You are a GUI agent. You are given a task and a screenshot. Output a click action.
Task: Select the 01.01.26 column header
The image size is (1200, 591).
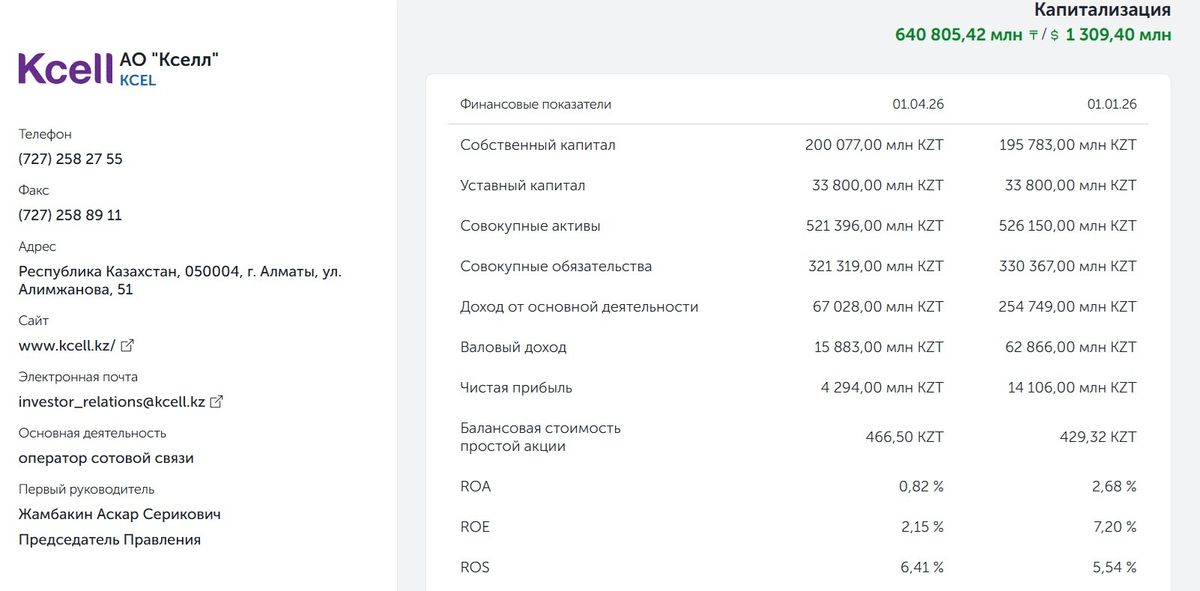click(x=1112, y=104)
